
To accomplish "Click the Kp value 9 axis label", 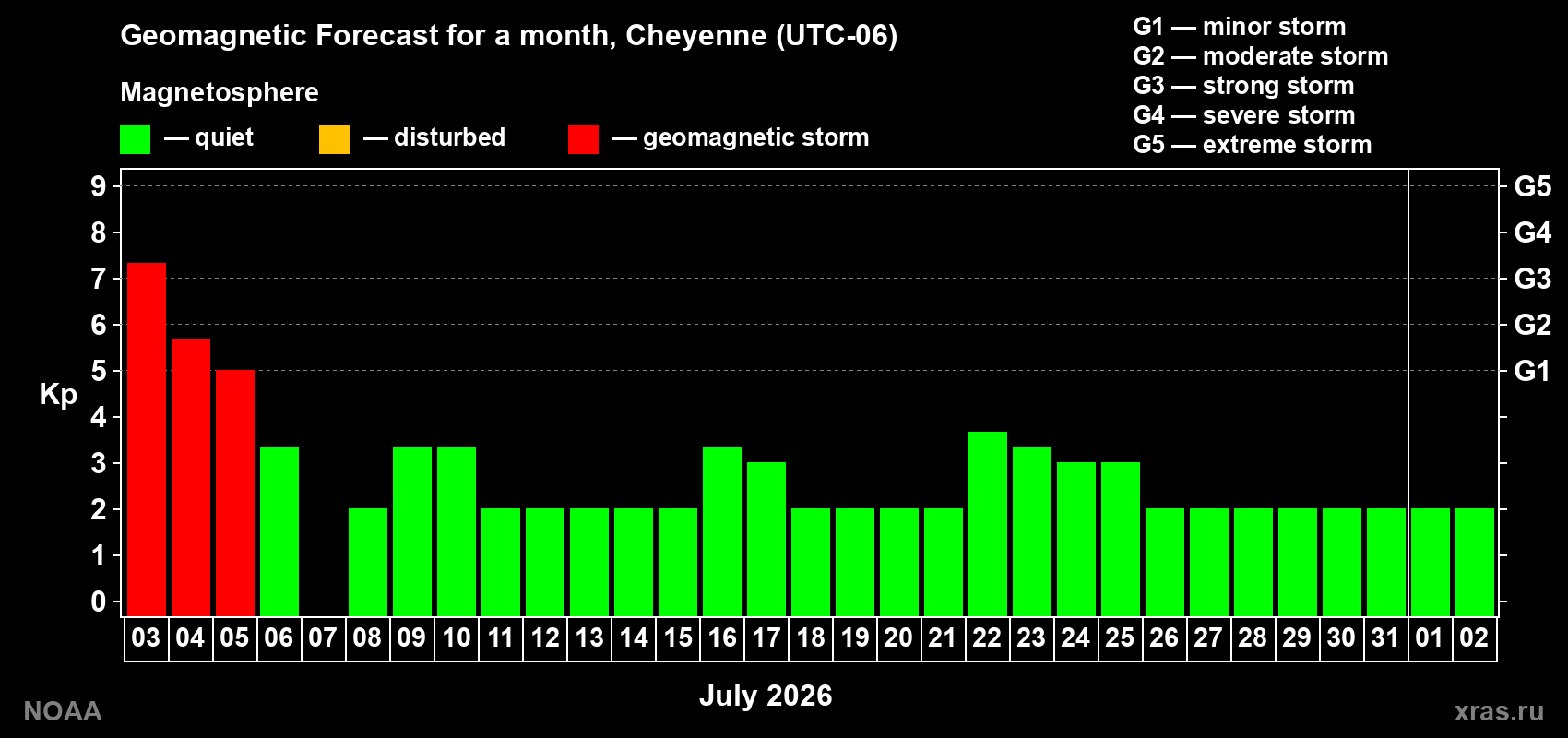I will [99, 186].
